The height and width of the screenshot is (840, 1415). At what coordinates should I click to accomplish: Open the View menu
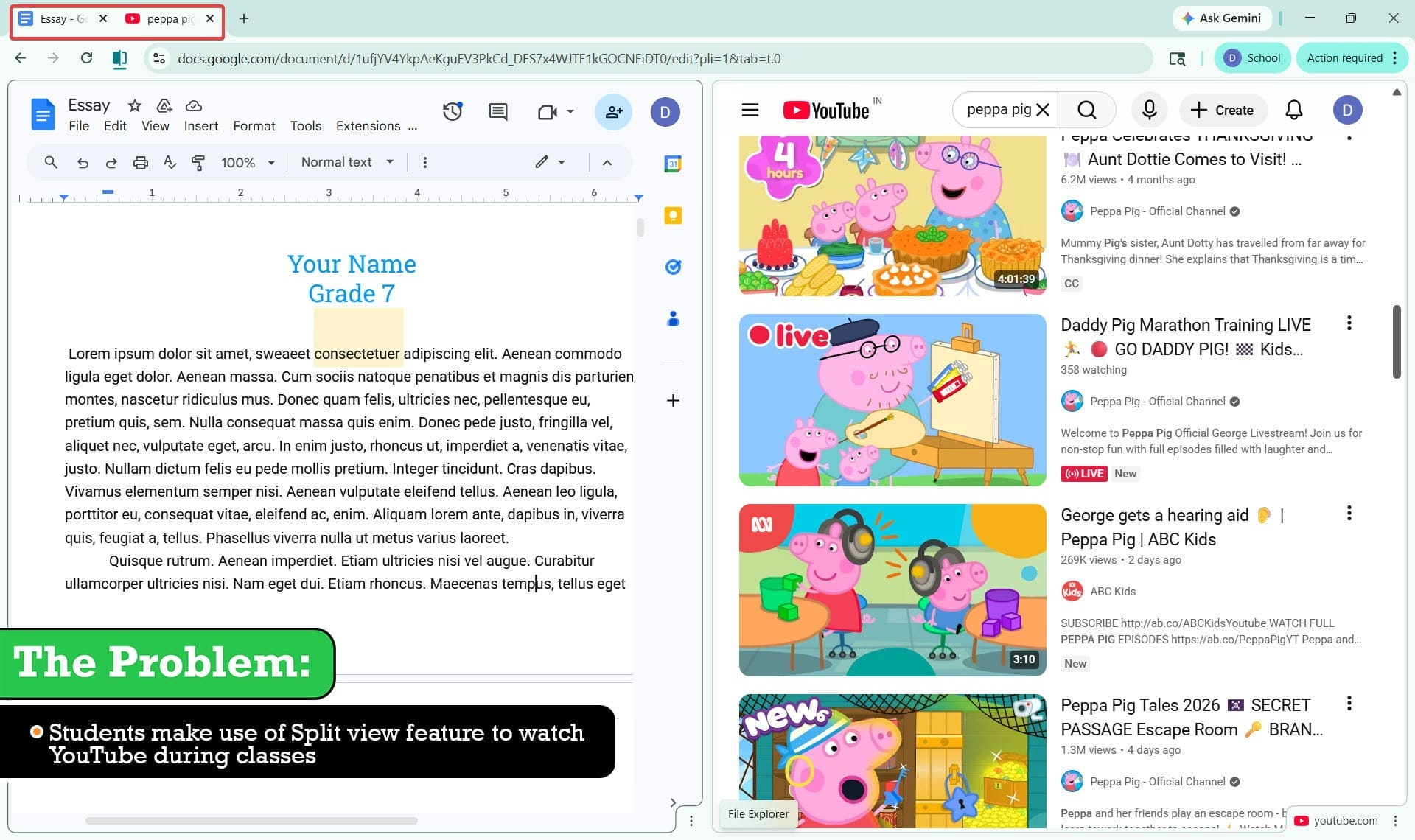[x=156, y=126]
